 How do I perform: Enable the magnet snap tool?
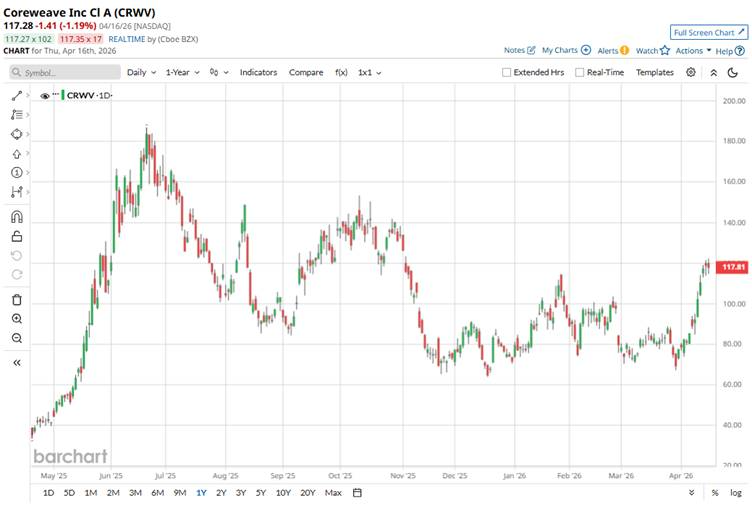click(x=17, y=217)
